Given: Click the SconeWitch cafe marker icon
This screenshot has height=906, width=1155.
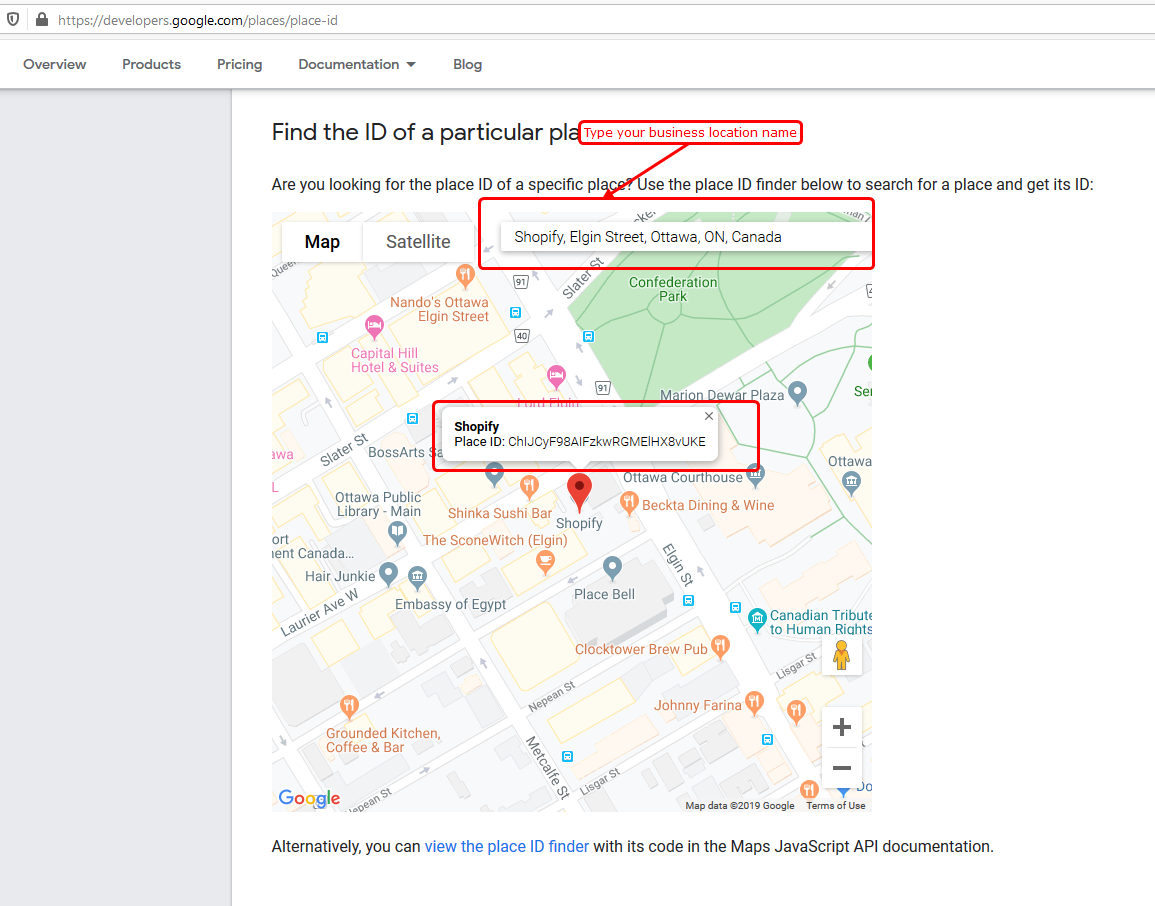Looking at the screenshot, I should tap(545, 563).
